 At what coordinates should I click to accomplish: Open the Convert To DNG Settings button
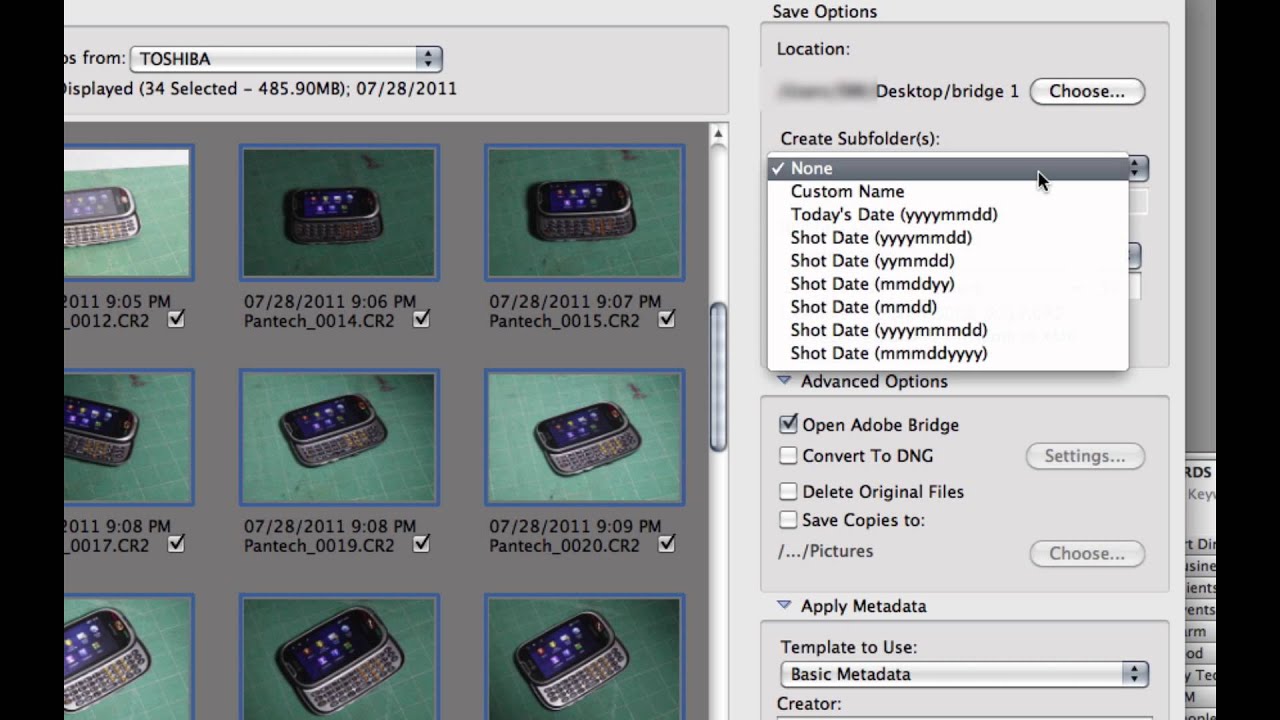click(1085, 456)
